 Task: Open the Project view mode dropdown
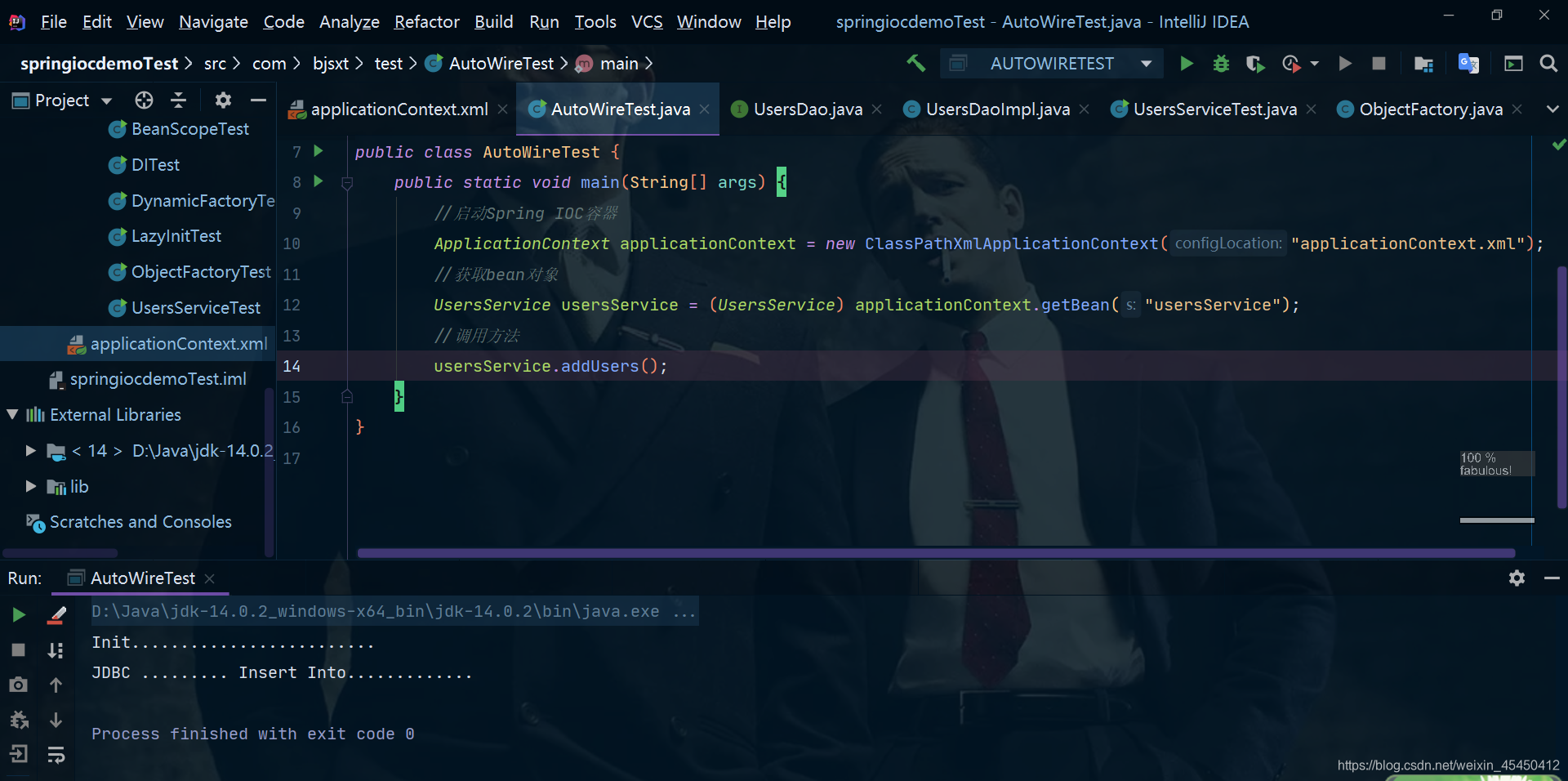106,100
